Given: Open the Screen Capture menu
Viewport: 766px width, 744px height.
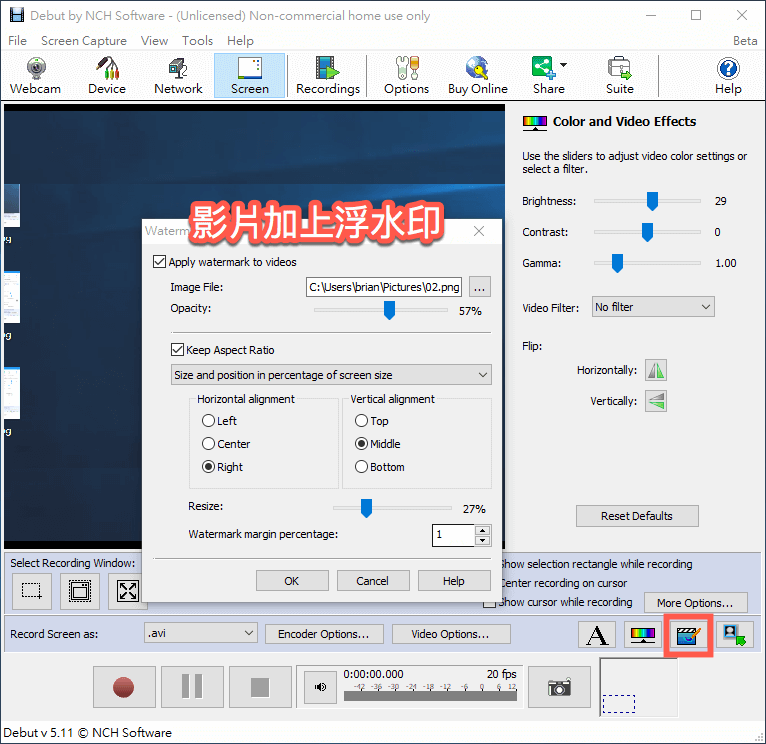Looking at the screenshot, I should [84, 41].
